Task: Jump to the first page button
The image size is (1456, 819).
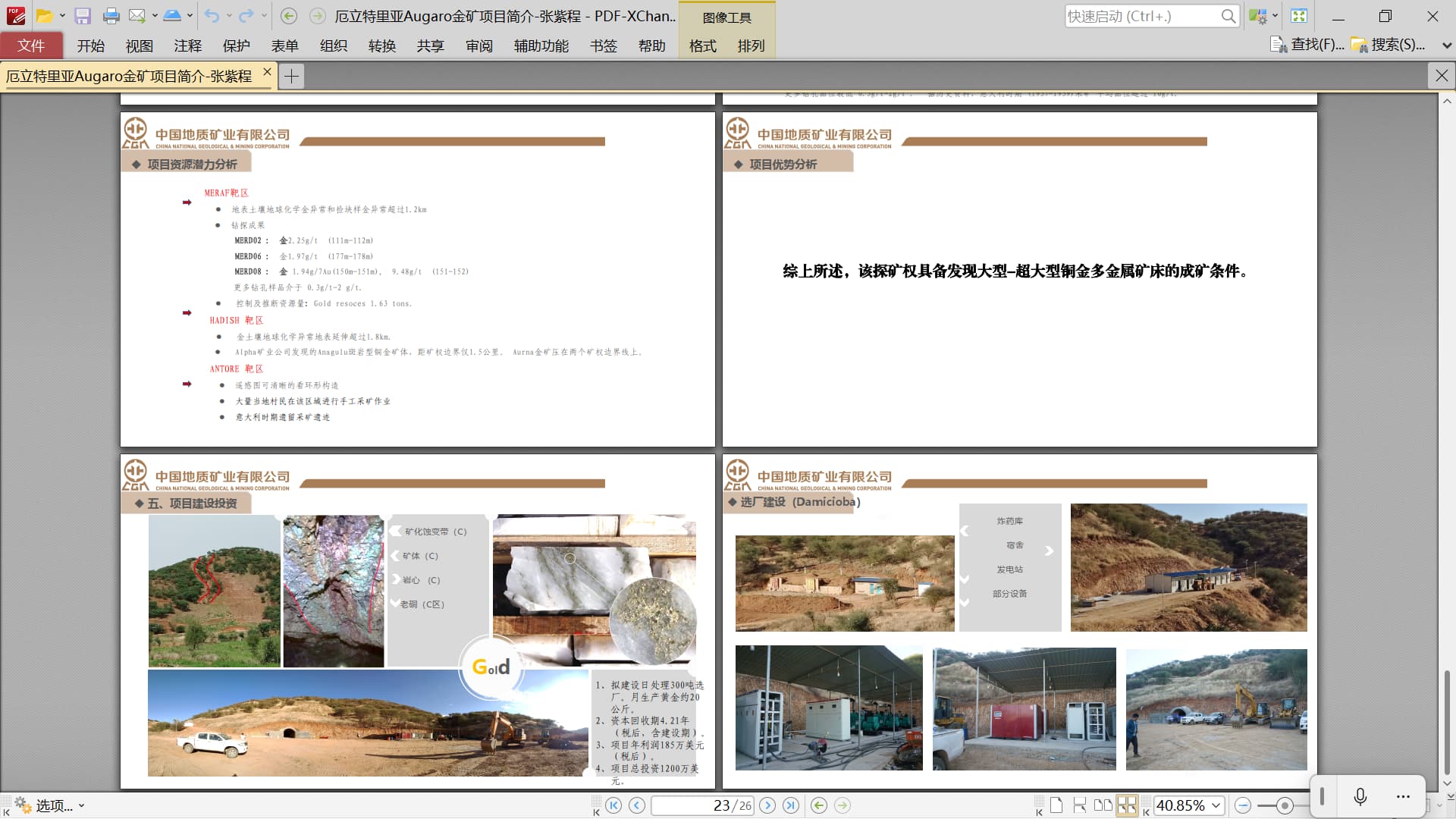Action: point(613,805)
